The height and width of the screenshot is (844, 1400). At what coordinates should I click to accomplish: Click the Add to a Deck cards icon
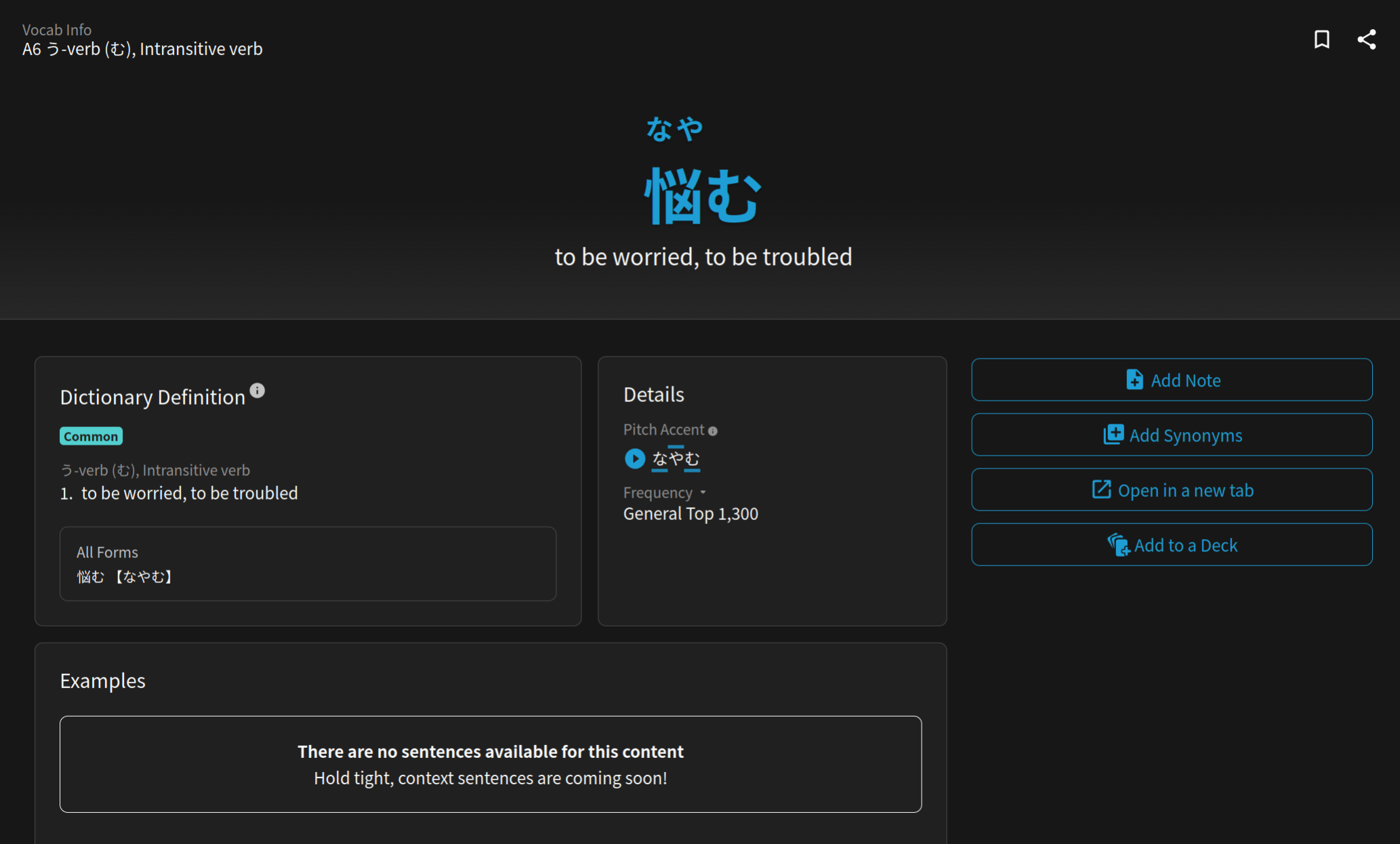pos(1117,544)
